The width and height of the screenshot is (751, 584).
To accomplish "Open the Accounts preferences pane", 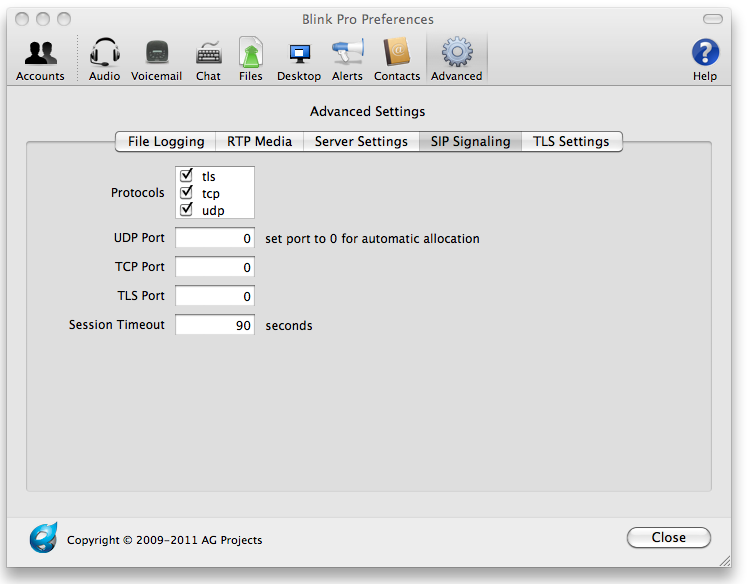I will click(40, 60).
